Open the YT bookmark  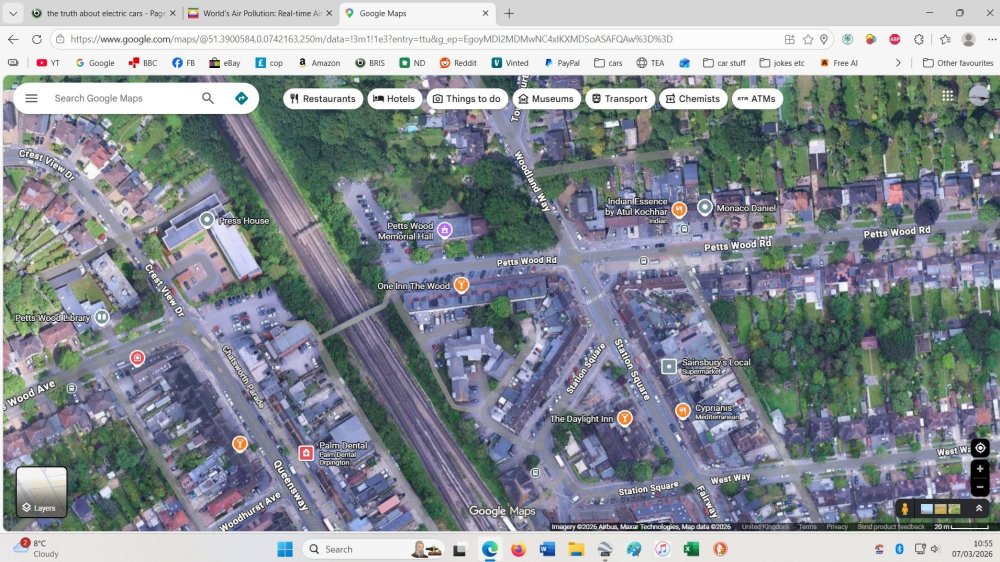(x=48, y=63)
